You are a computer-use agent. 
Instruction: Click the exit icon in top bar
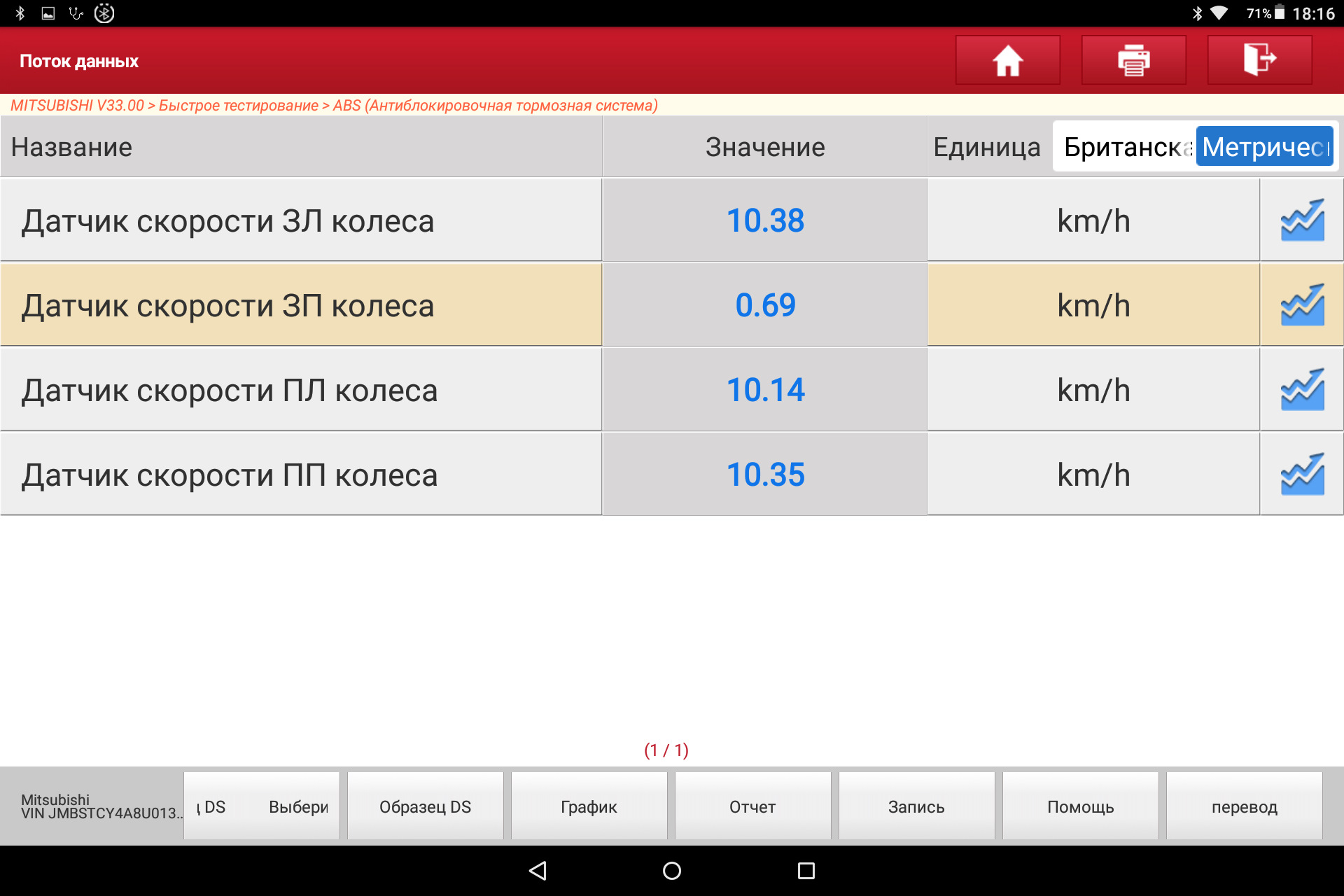pos(1259,60)
